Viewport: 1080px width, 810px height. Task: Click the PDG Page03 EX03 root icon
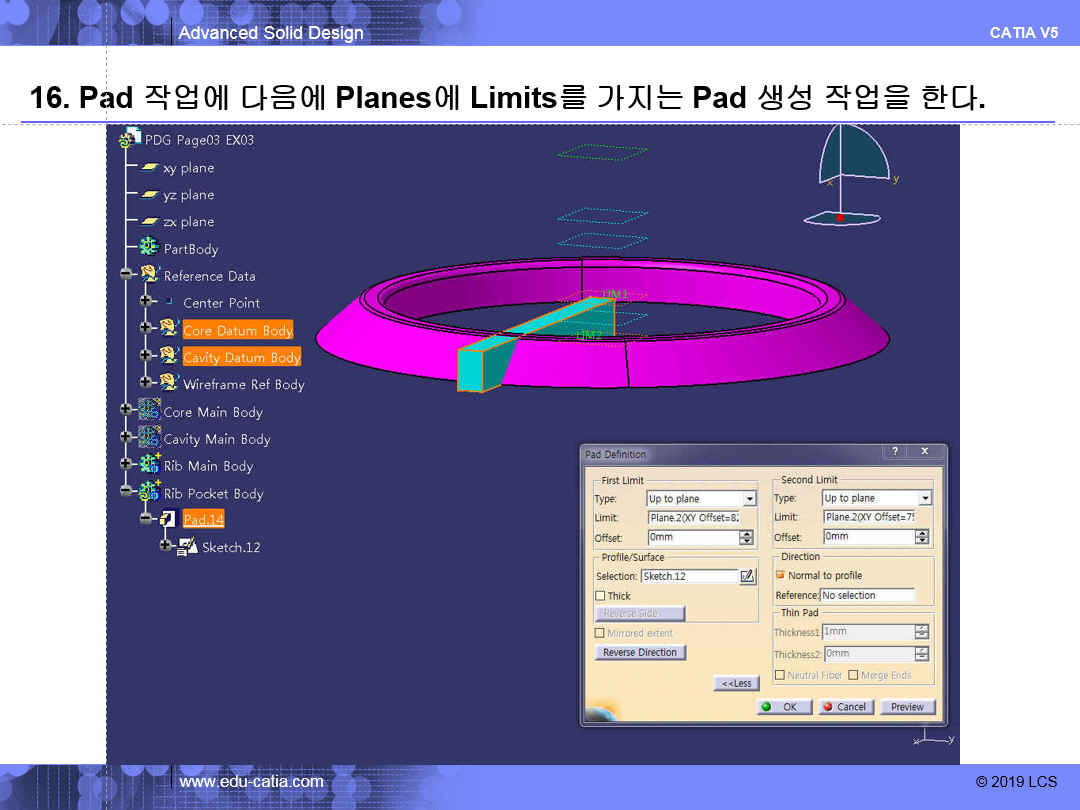[130, 139]
